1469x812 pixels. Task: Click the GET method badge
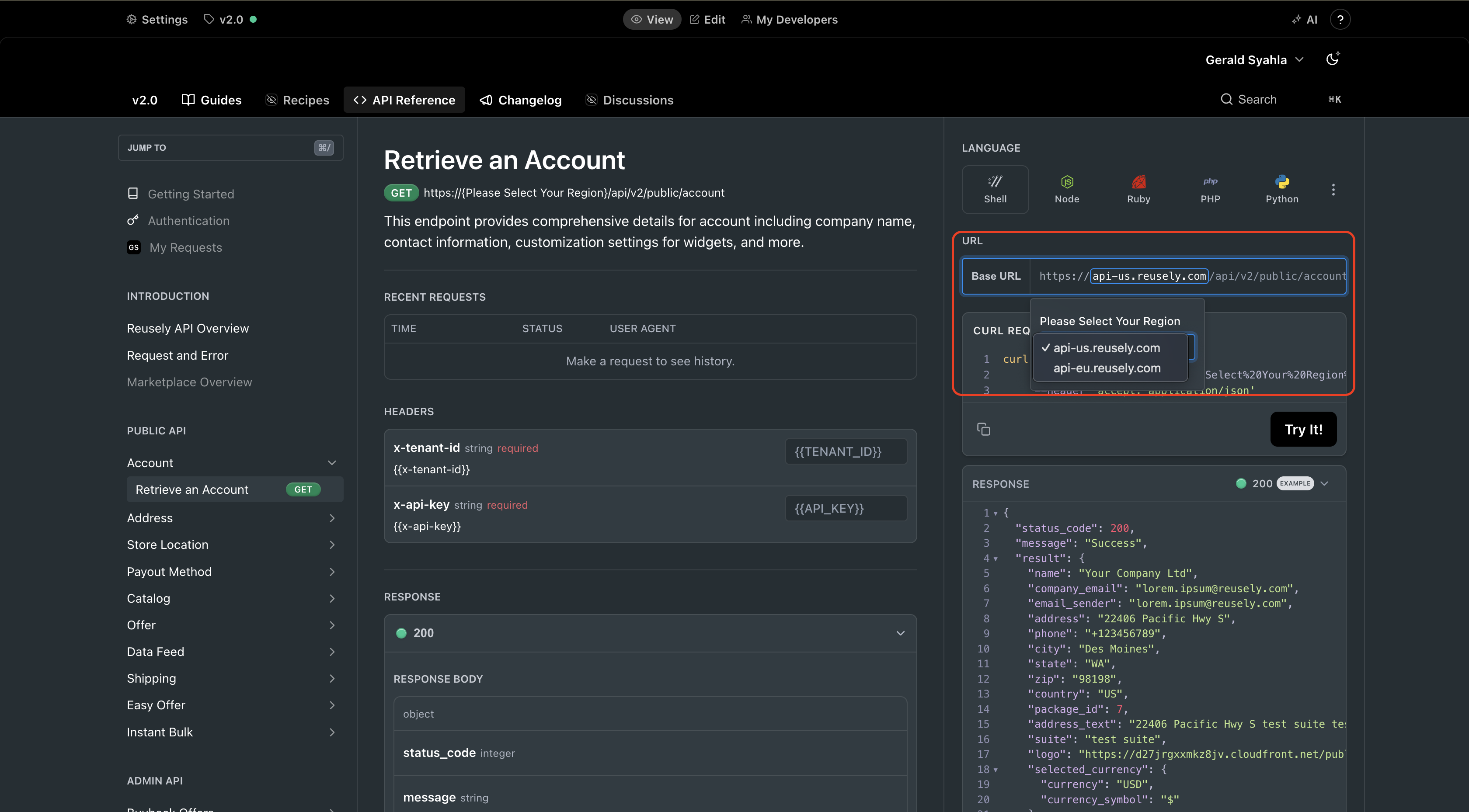tap(401, 193)
